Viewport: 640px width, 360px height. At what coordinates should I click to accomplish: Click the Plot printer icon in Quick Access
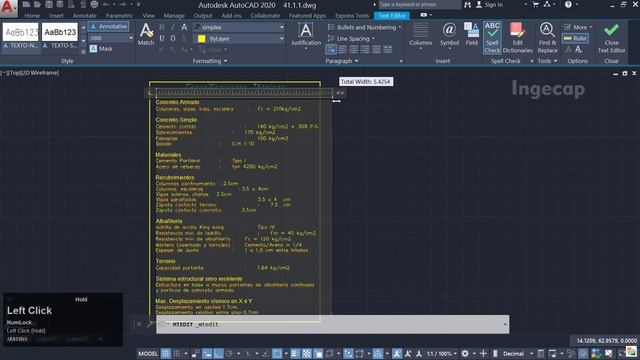94,4
